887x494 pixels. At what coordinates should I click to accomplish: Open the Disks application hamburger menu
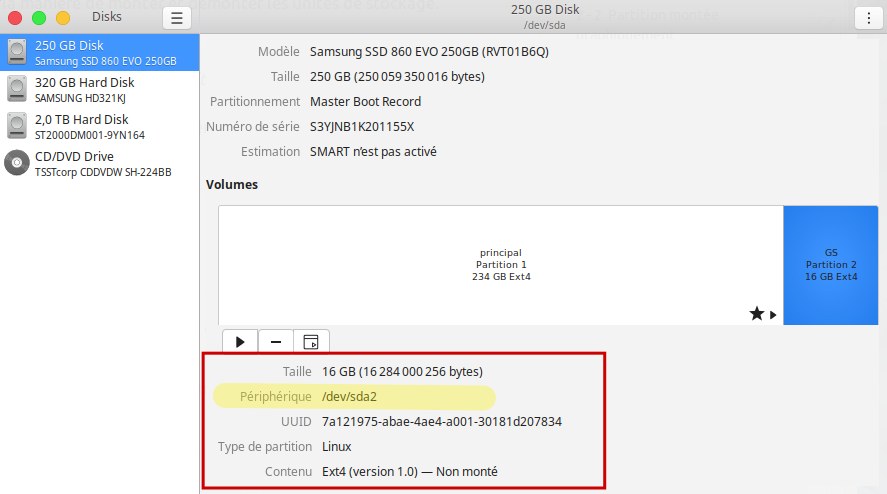click(176, 18)
